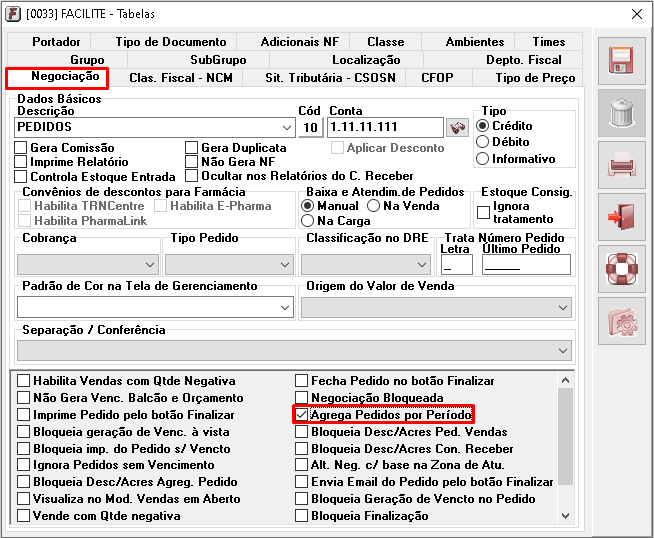
Task: Open Separação / Conferência dropdown
Action: (x=563, y=351)
